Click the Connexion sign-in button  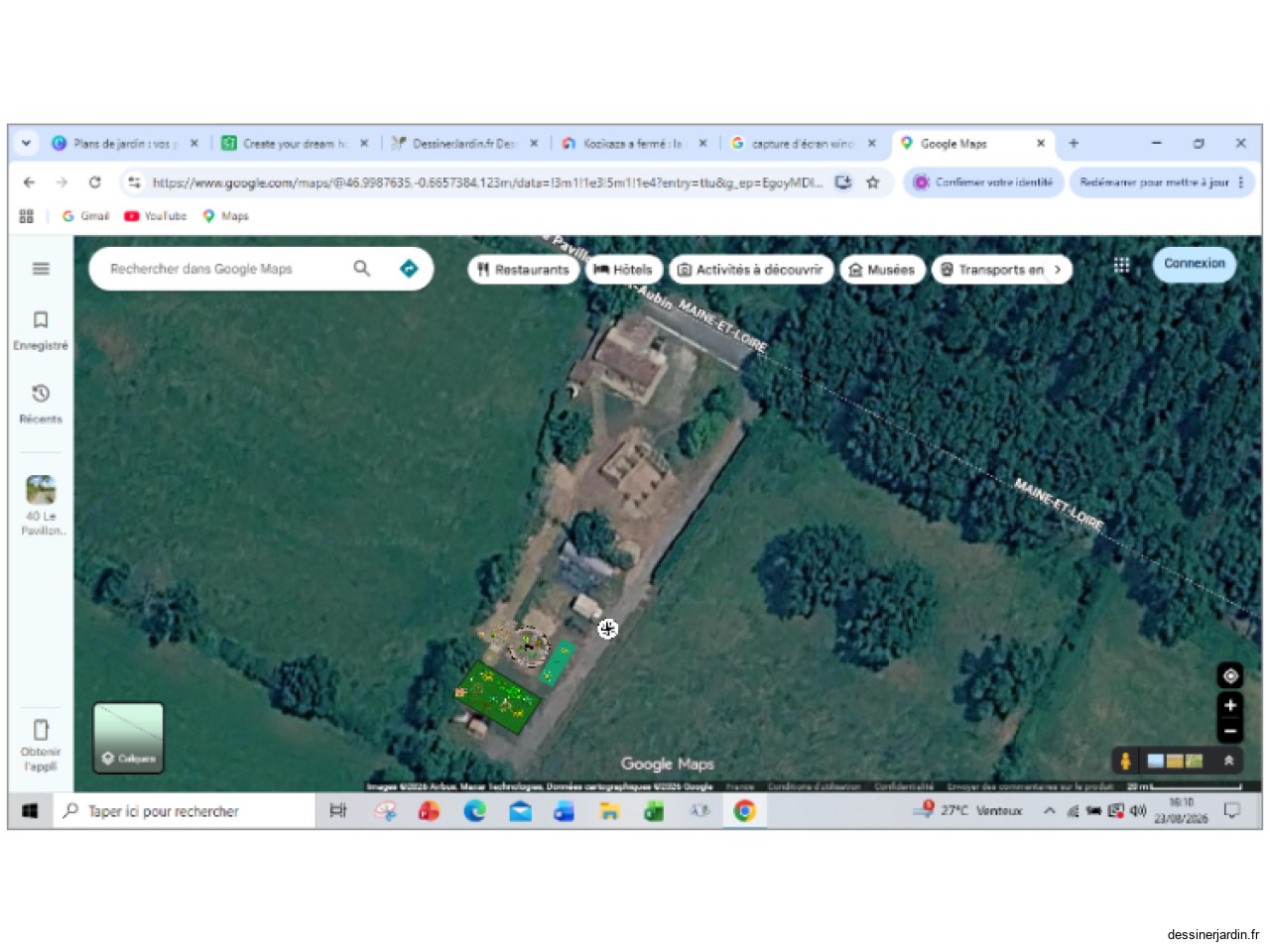point(1195,264)
